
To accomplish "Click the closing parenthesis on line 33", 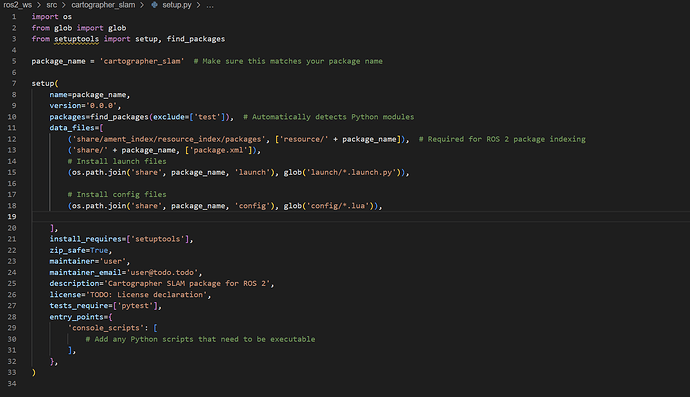I will [34, 372].
